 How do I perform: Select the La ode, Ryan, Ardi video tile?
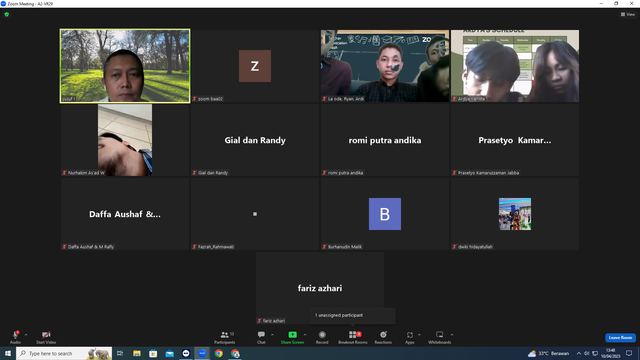(x=384, y=66)
